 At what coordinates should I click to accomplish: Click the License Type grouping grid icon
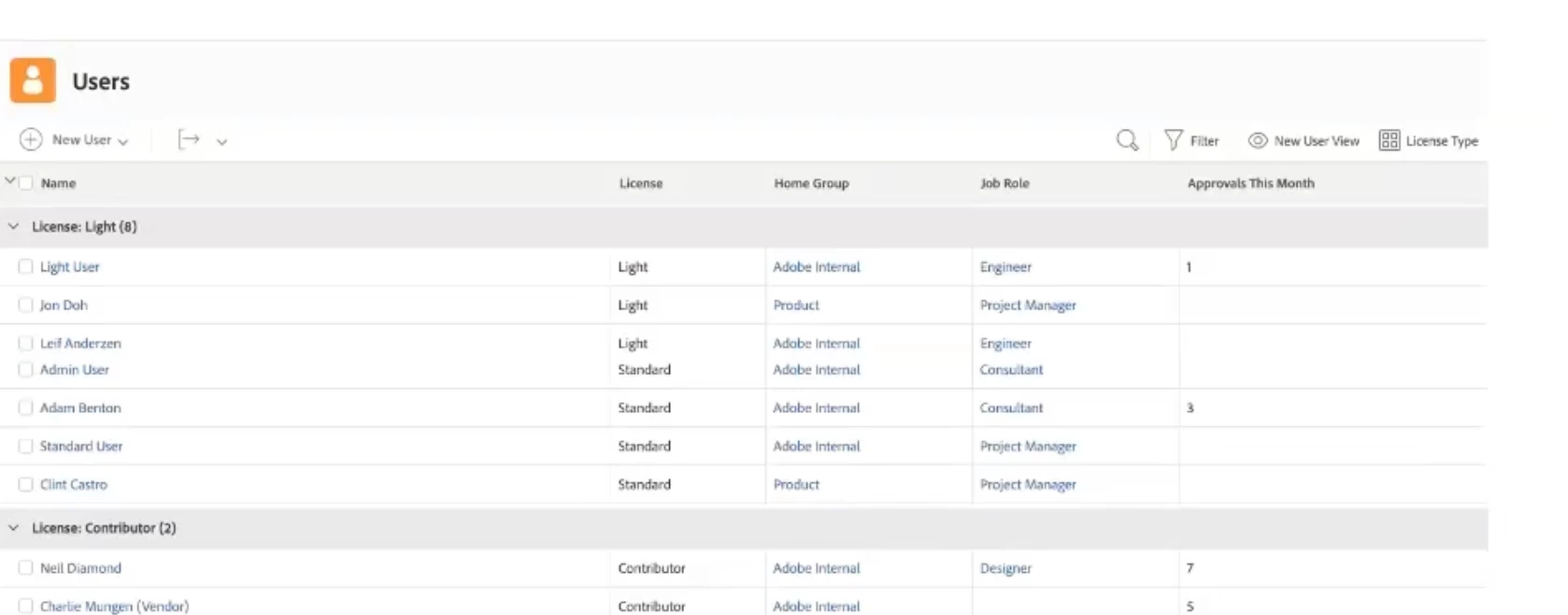pyautogui.click(x=1390, y=140)
